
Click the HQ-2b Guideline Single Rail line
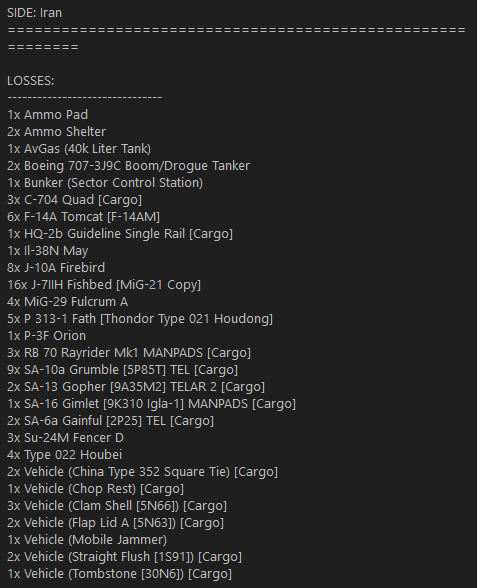click(x=120, y=234)
